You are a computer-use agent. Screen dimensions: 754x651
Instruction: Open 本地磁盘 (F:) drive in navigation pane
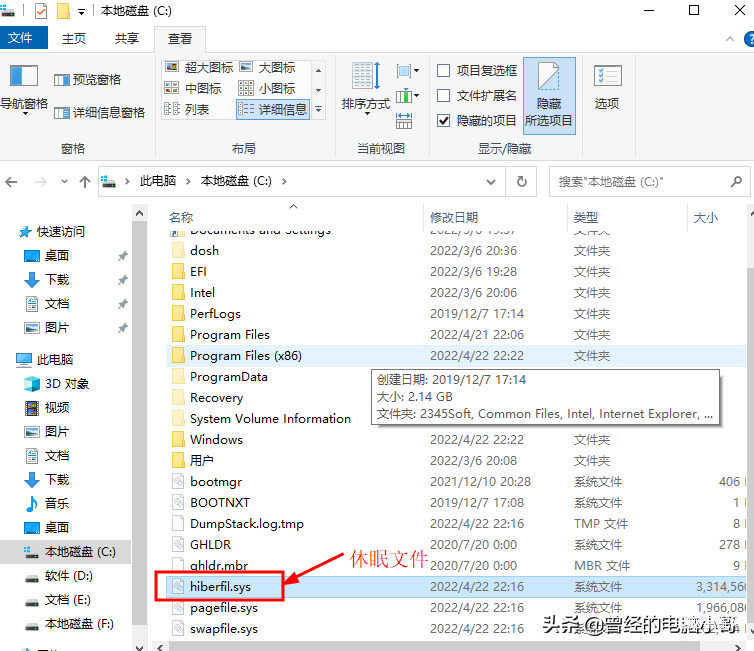[78, 624]
